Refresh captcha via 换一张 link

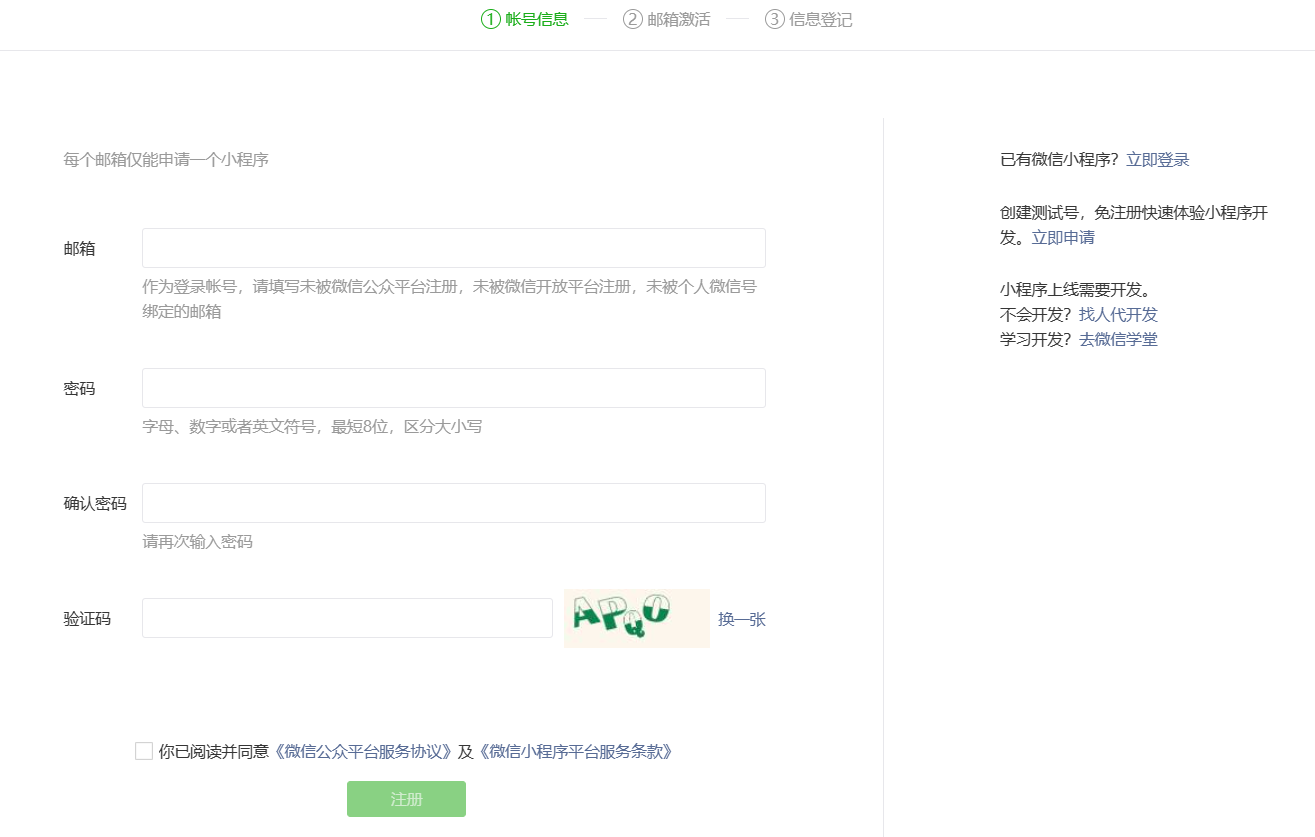(742, 619)
